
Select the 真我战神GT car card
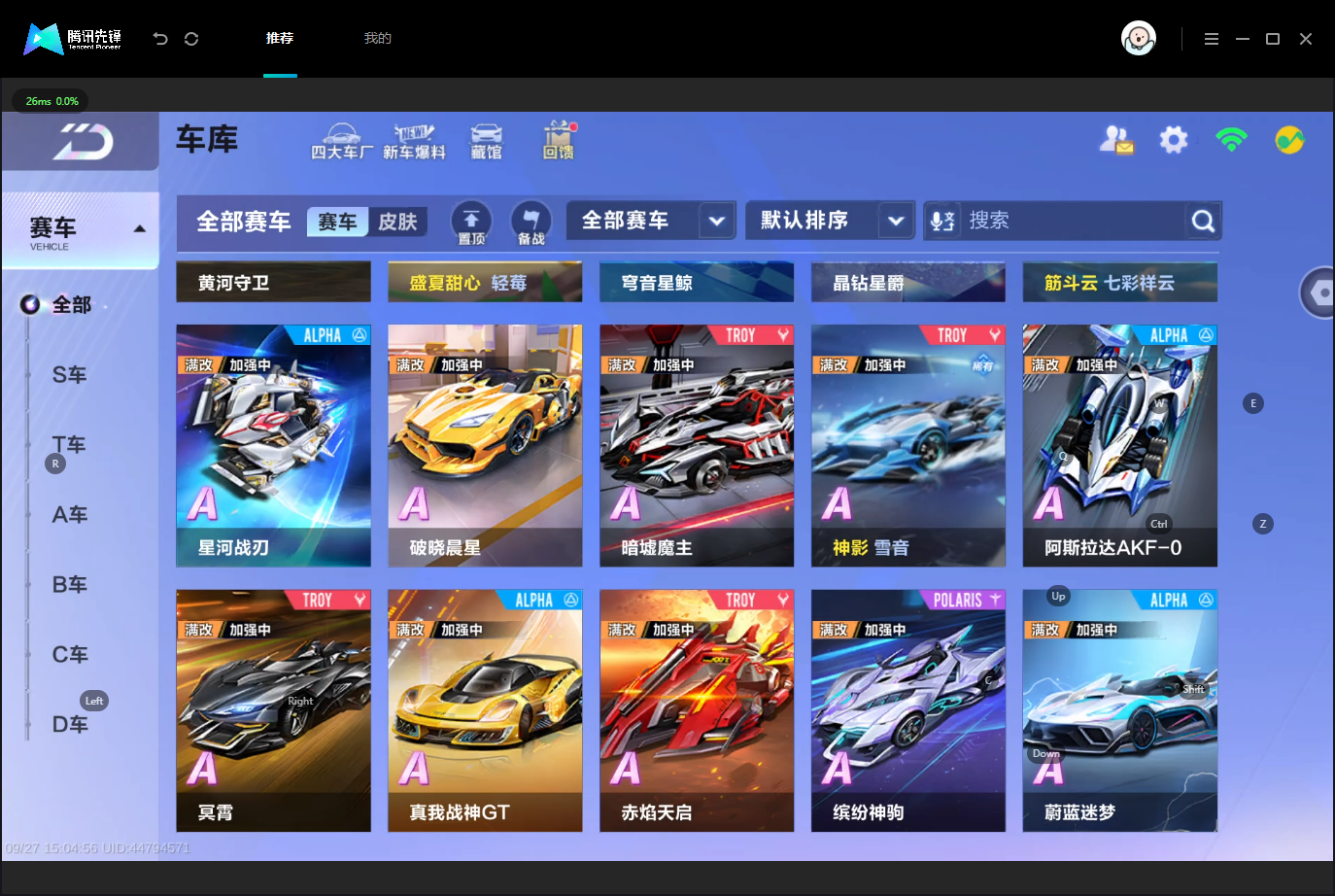485,710
